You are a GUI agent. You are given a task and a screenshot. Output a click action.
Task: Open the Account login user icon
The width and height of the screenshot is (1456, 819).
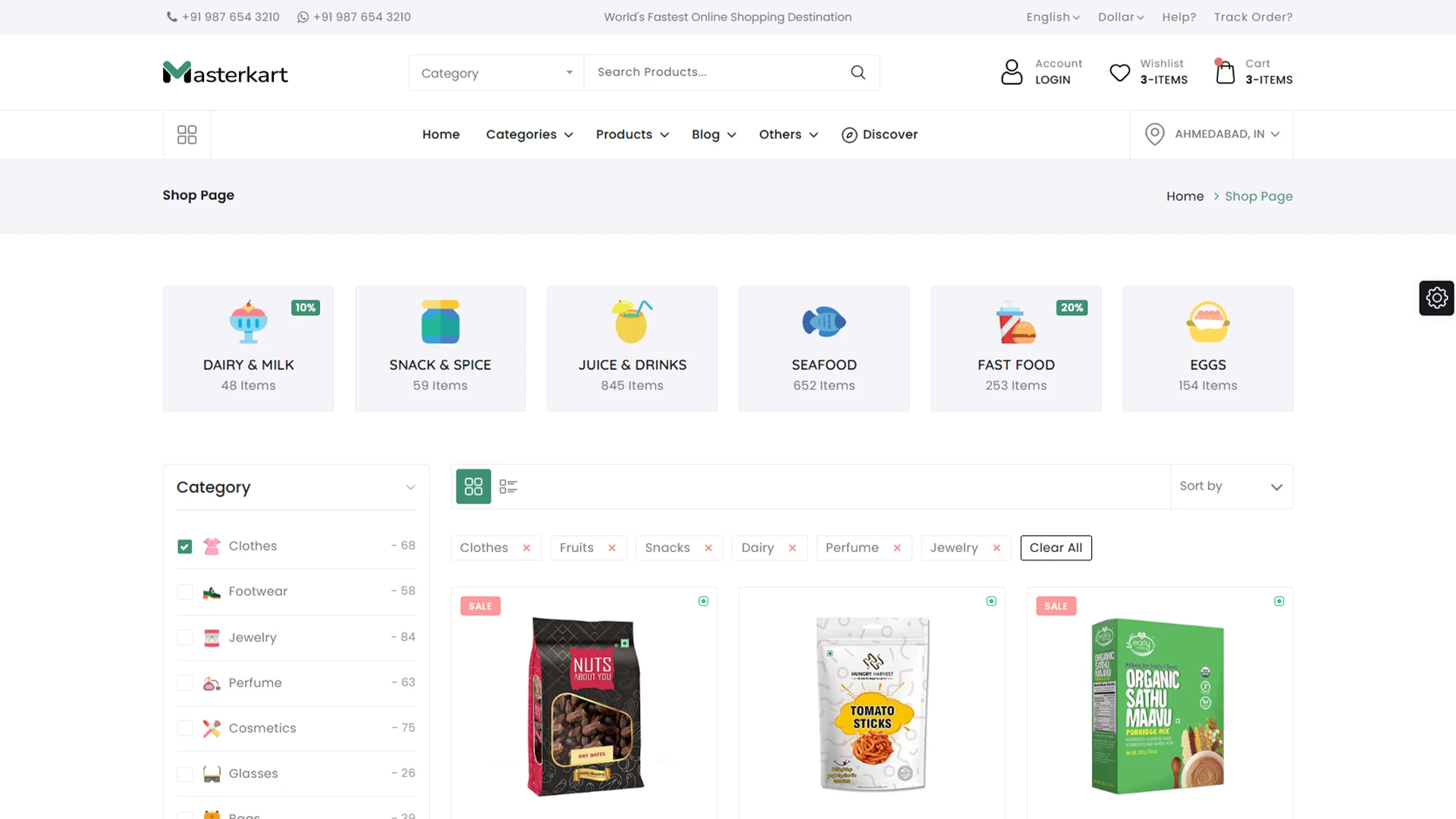tap(1012, 72)
